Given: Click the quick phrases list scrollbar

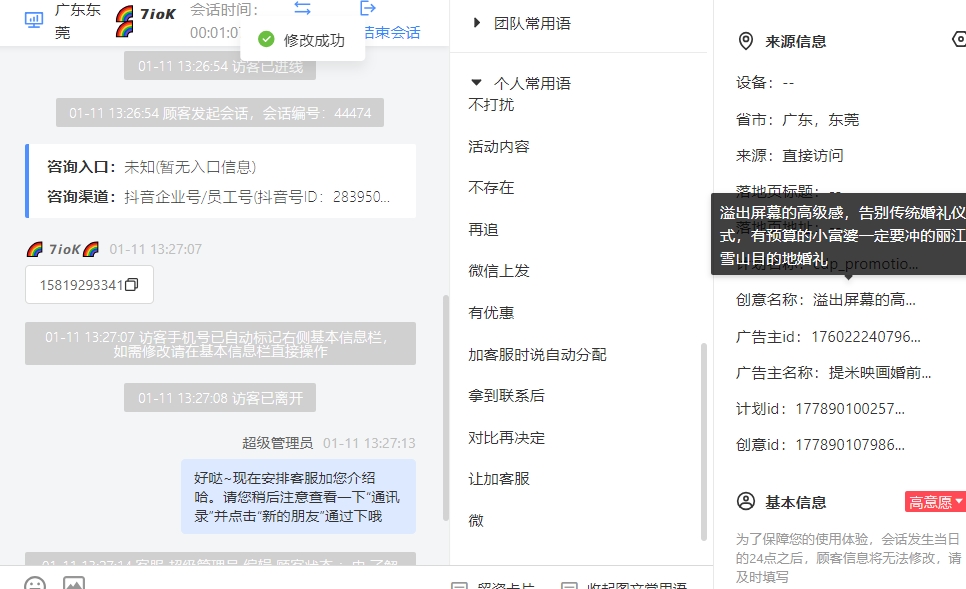Looking at the screenshot, I should [x=704, y=442].
